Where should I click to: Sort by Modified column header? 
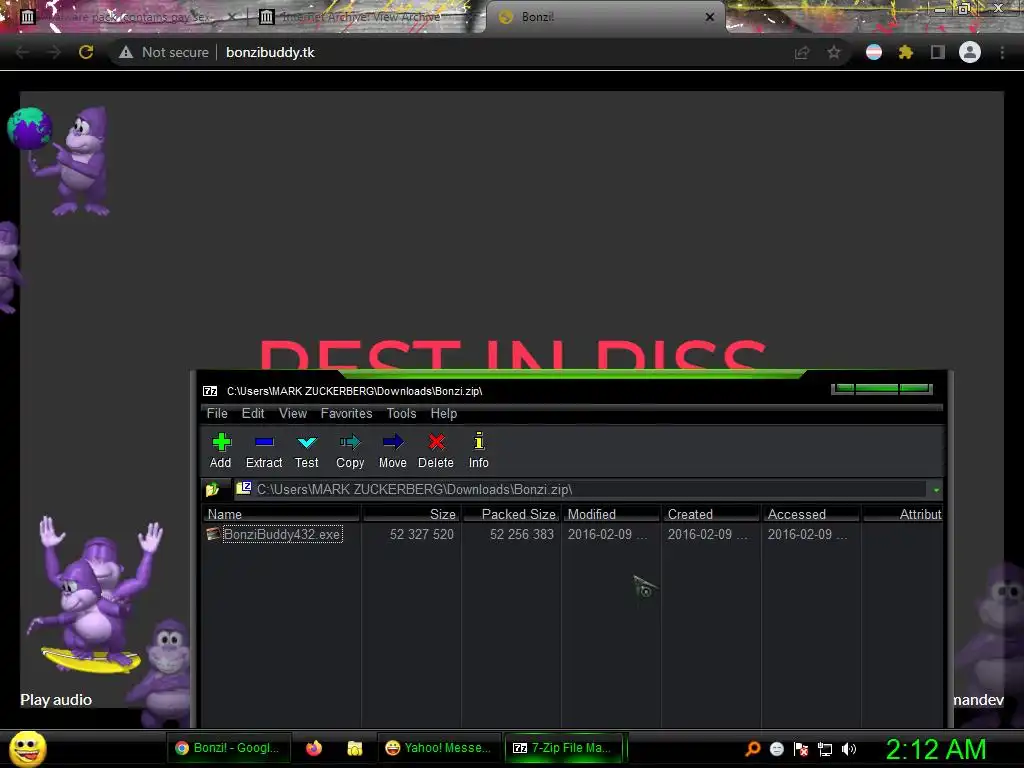click(611, 514)
